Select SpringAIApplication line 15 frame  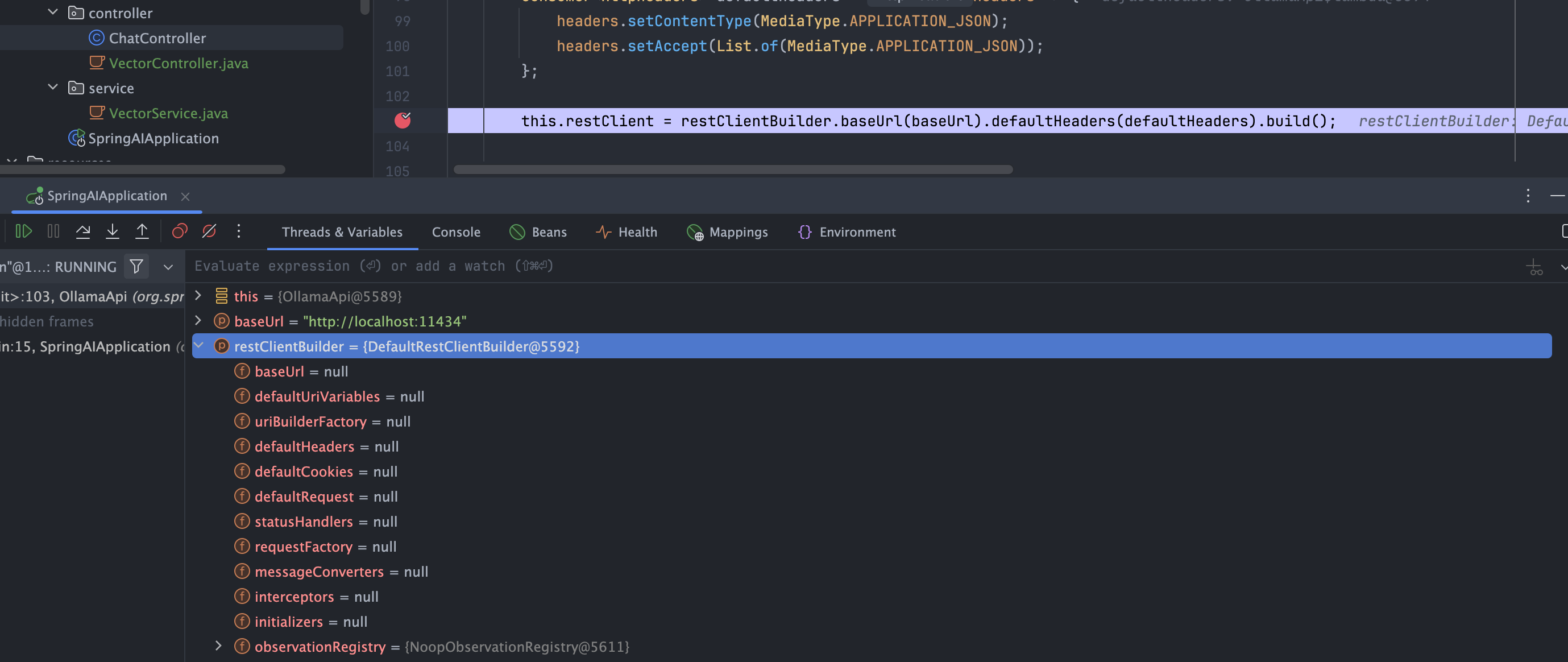pyautogui.click(x=92, y=346)
